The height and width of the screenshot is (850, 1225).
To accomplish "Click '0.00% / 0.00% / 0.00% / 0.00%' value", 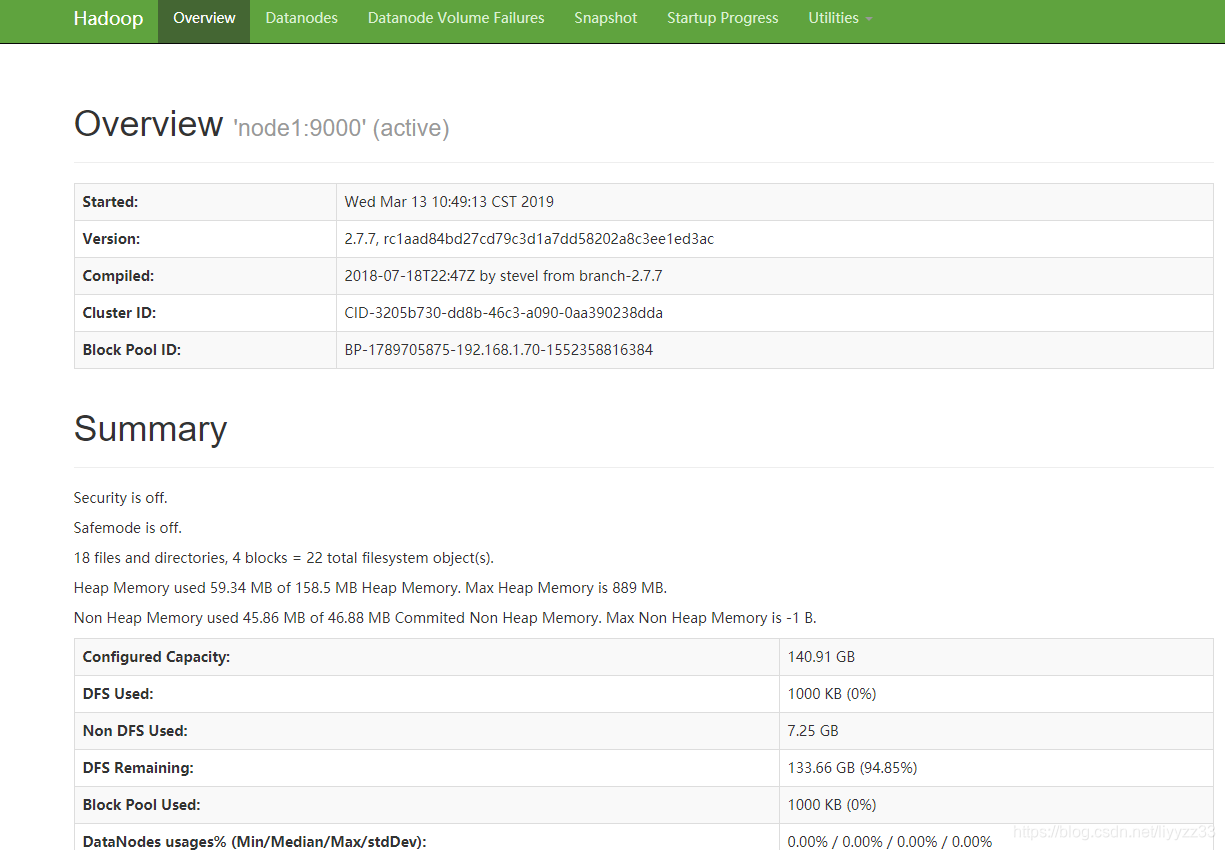I will 890,841.
